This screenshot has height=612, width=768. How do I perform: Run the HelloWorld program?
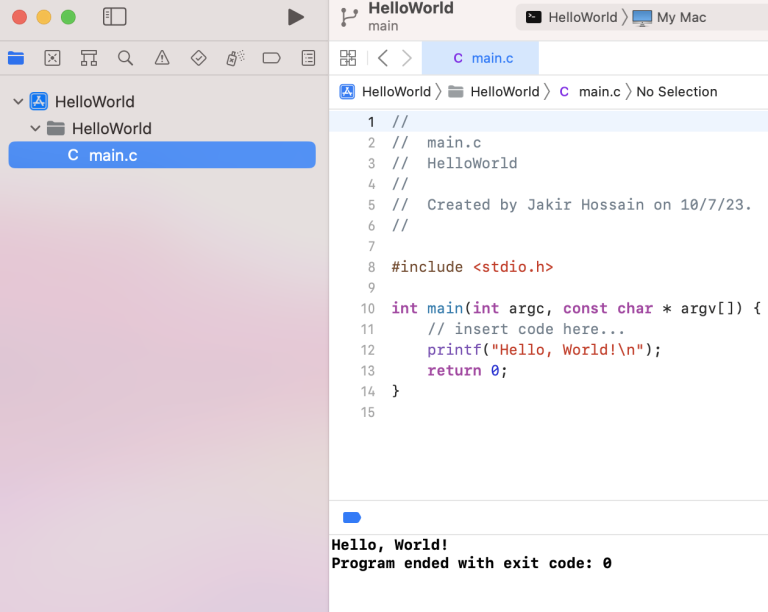295,17
